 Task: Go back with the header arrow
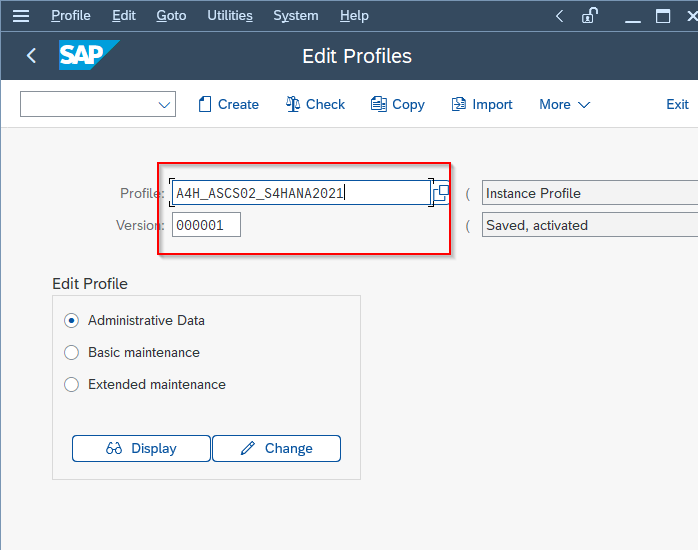pyautogui.click(x=31, y=56)
